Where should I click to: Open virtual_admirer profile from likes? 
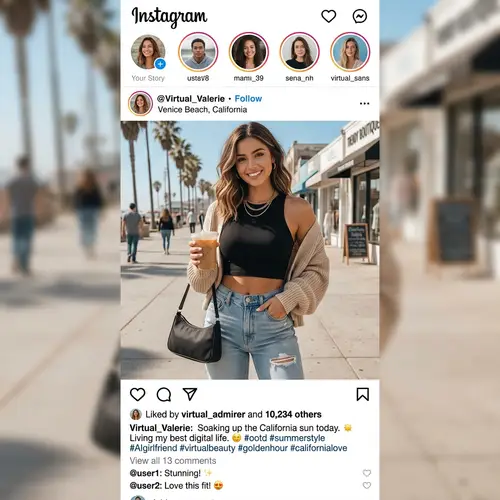(x=213, y=414)
